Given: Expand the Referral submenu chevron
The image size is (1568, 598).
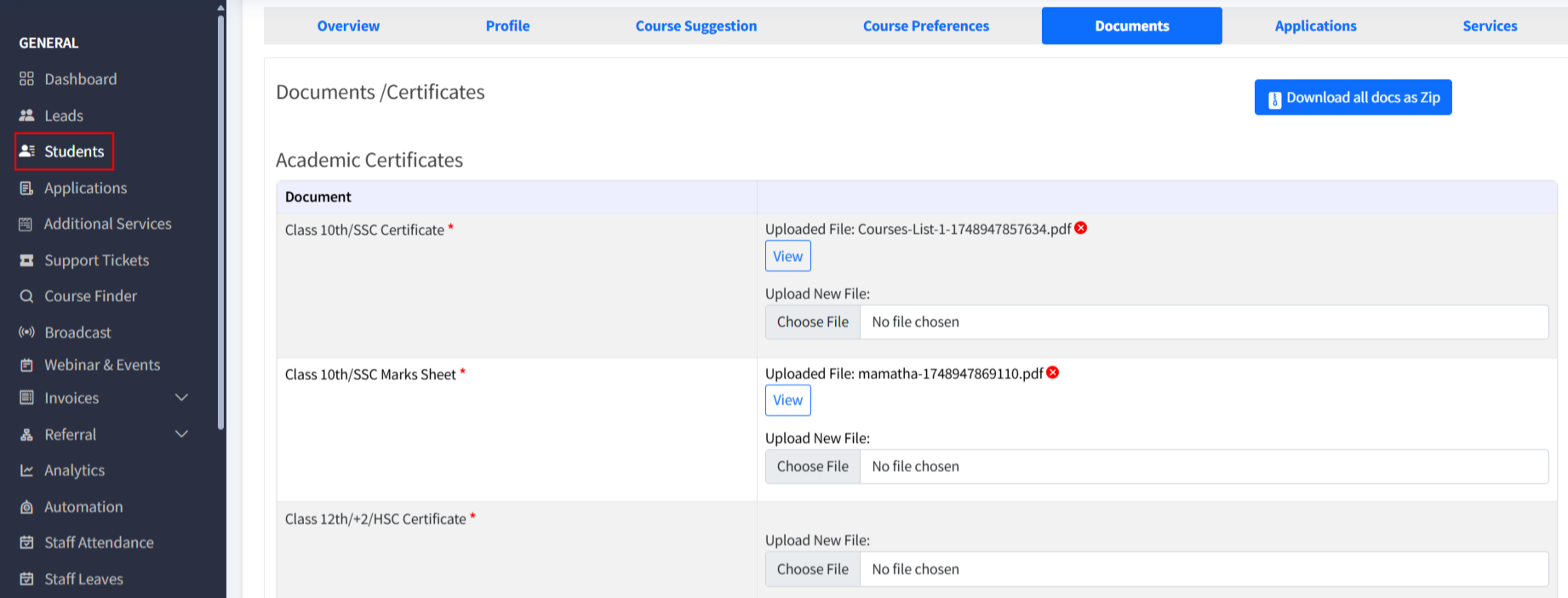Looking at the screenshot, I should (x=181, y=434).
